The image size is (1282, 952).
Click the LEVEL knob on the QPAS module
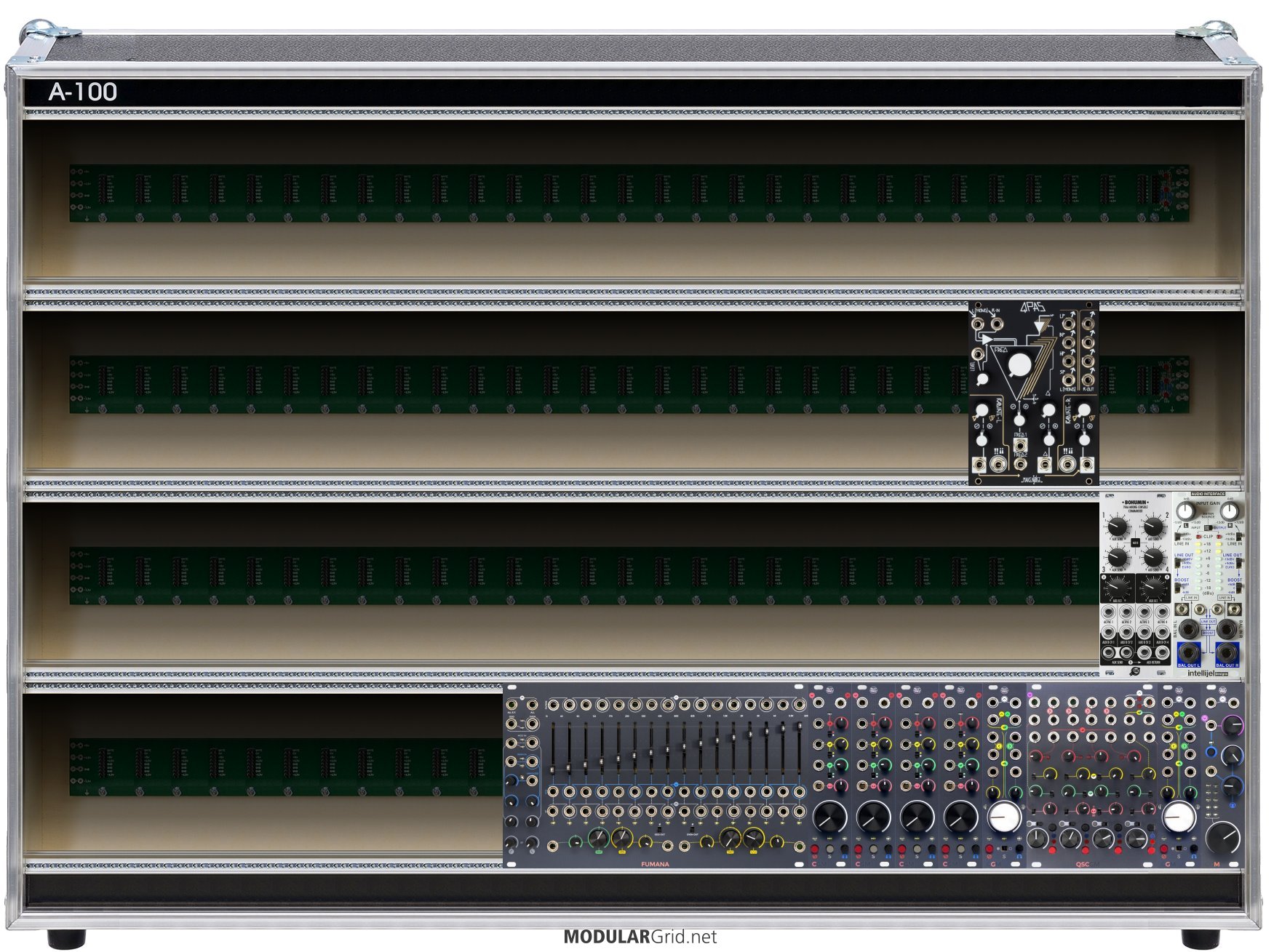(x=982, y=379)
